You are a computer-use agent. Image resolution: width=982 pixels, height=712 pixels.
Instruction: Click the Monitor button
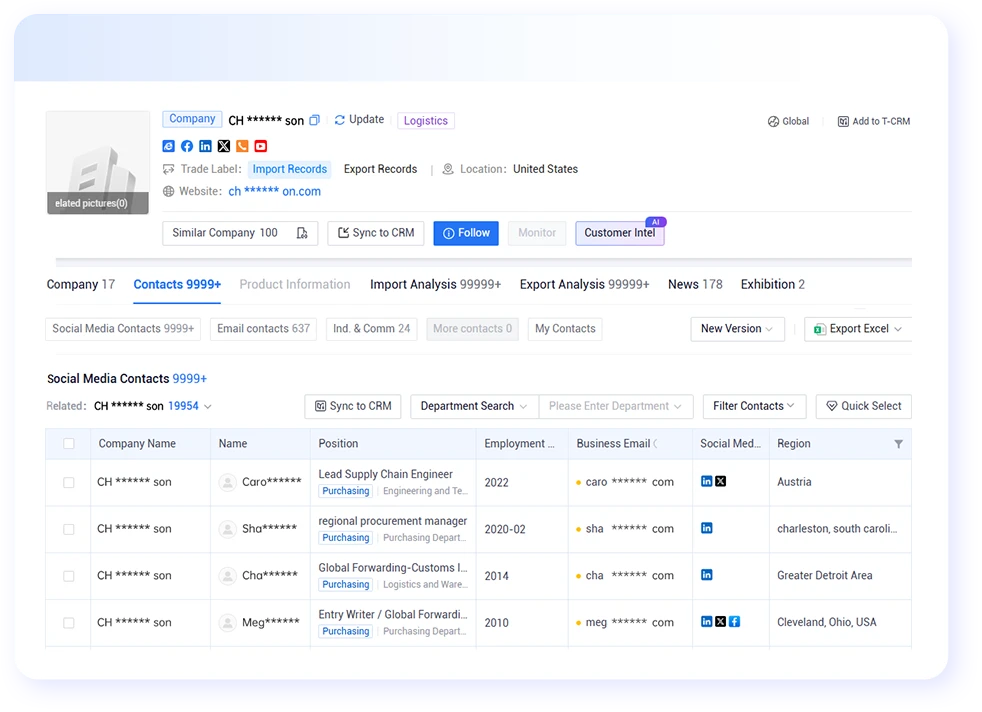537,233
